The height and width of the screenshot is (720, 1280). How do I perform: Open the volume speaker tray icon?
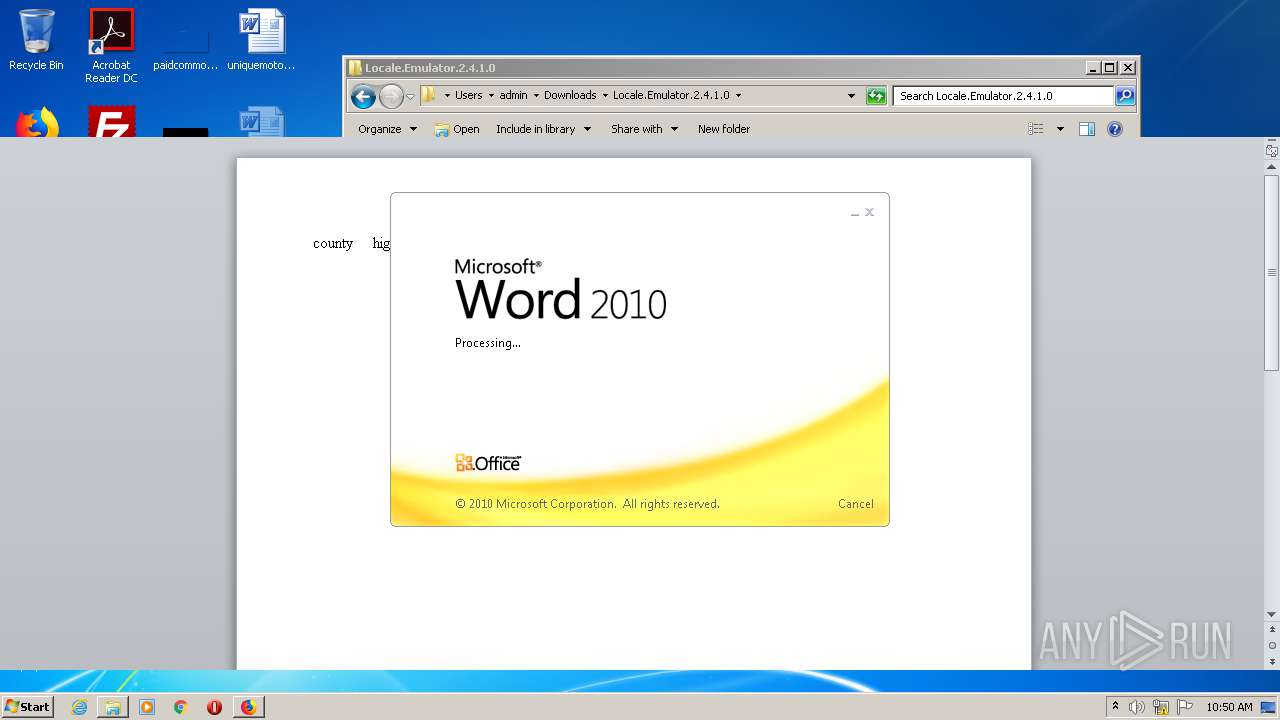pos(1137,707)
